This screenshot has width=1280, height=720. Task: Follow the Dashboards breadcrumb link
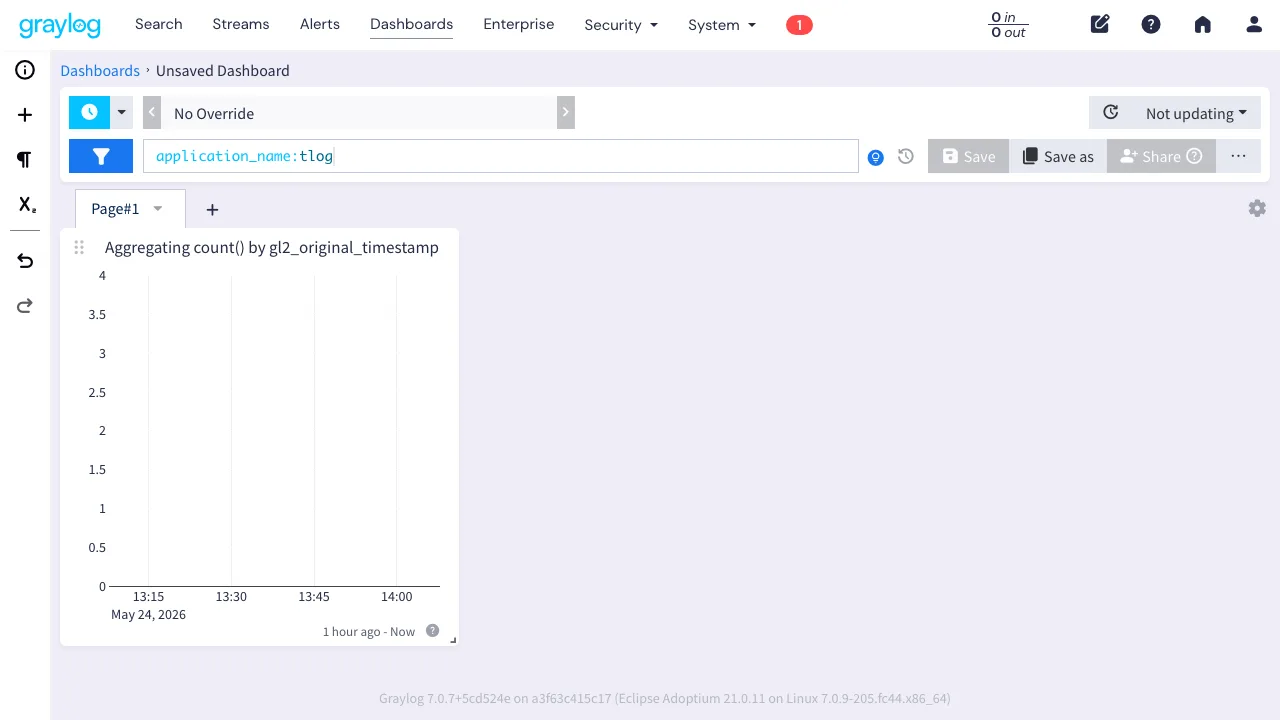100,71
